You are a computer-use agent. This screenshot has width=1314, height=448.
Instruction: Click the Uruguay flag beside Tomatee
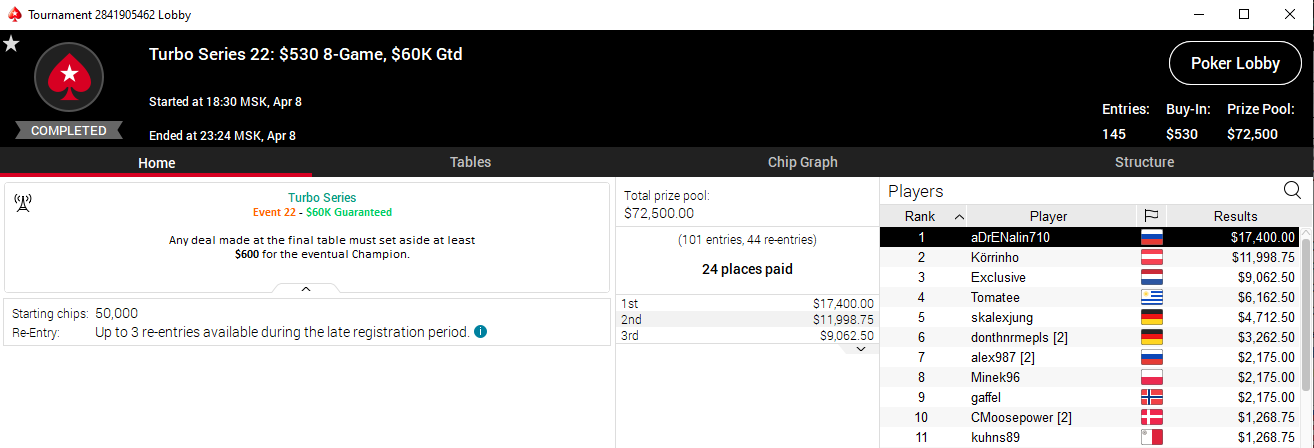tap(1151, 297)
